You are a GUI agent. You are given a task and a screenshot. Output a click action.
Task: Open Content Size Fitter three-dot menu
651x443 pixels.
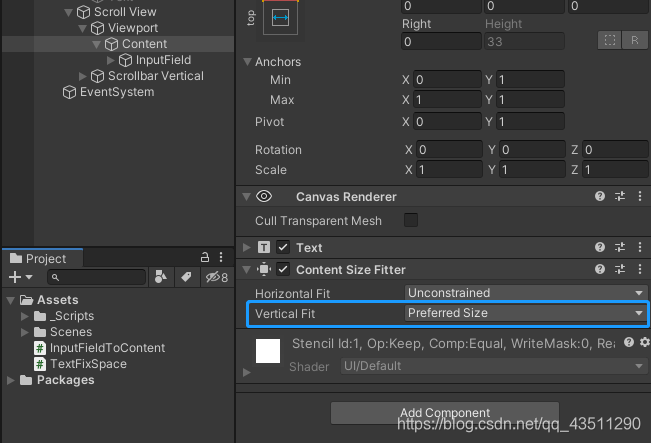(640, 269)
